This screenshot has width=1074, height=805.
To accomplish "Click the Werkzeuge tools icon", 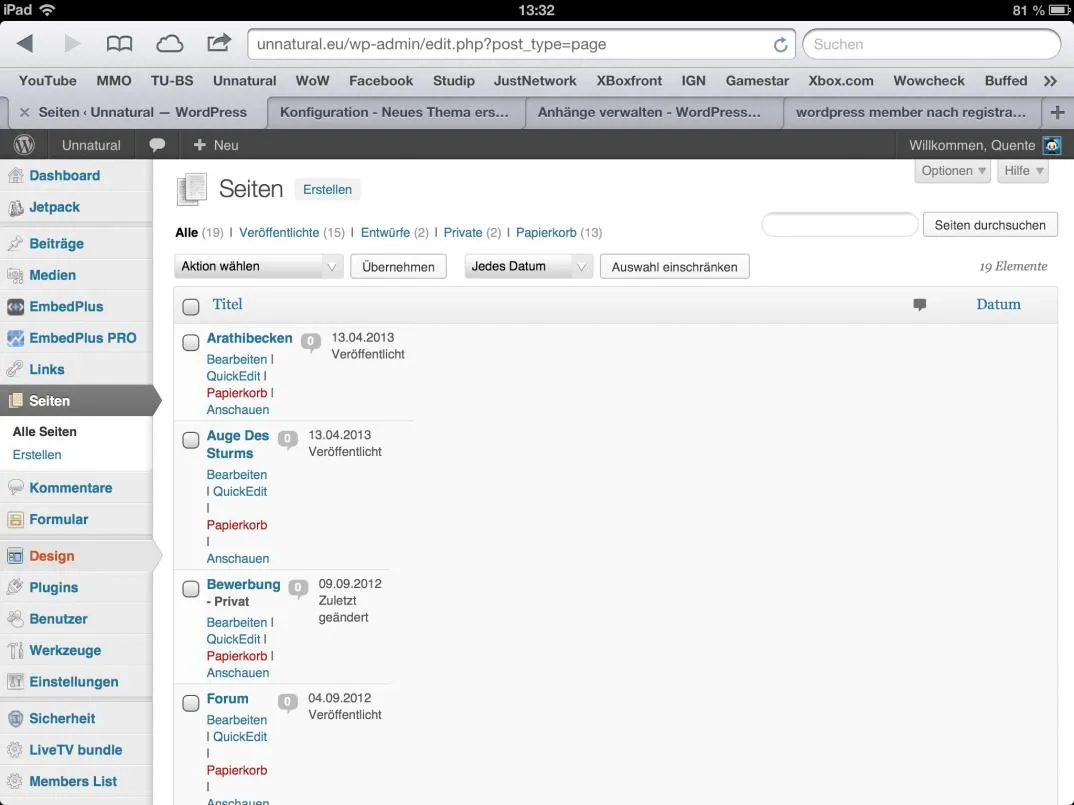I will tap(15, 650).
